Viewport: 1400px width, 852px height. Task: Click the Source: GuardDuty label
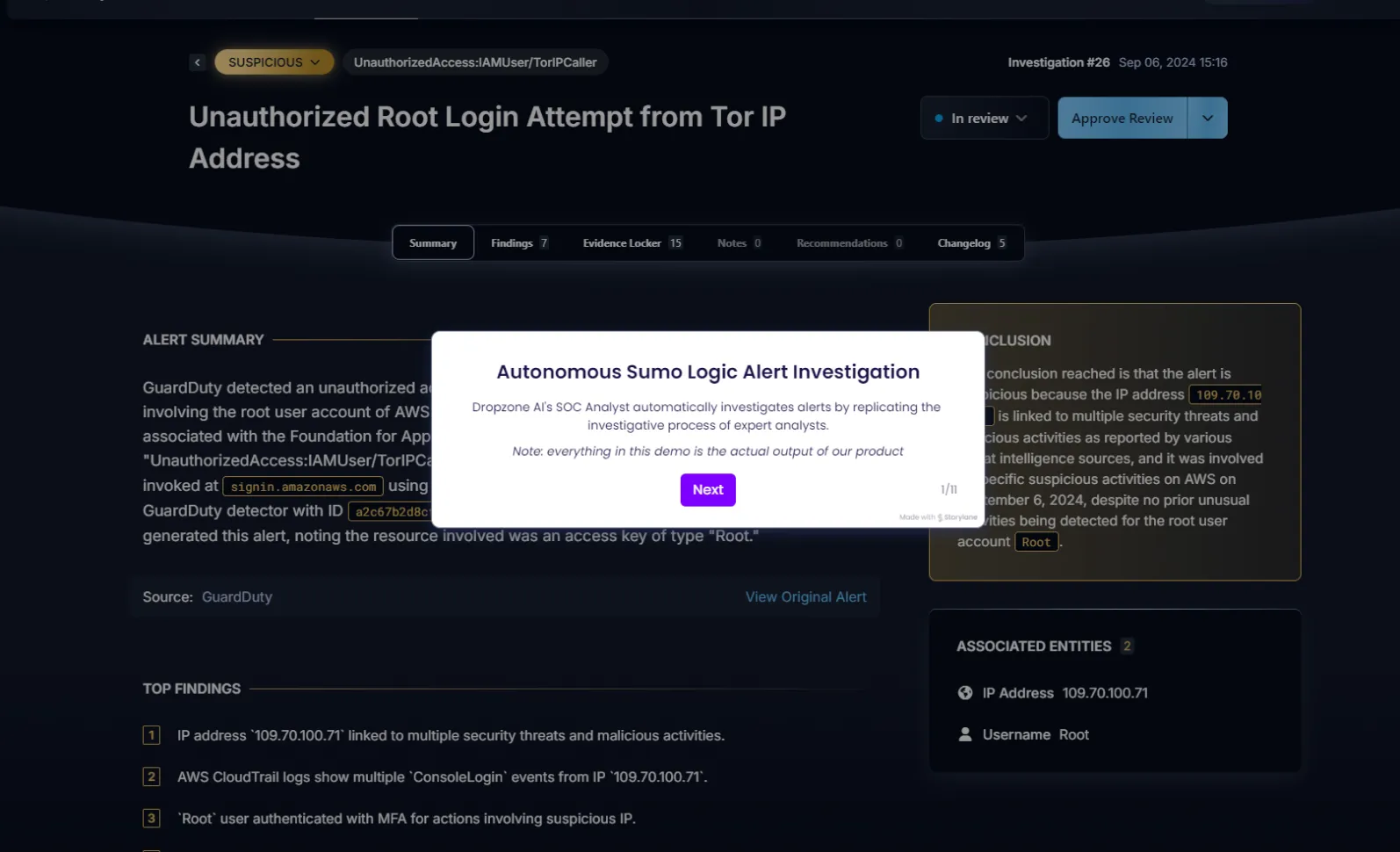tap(207, 597)
